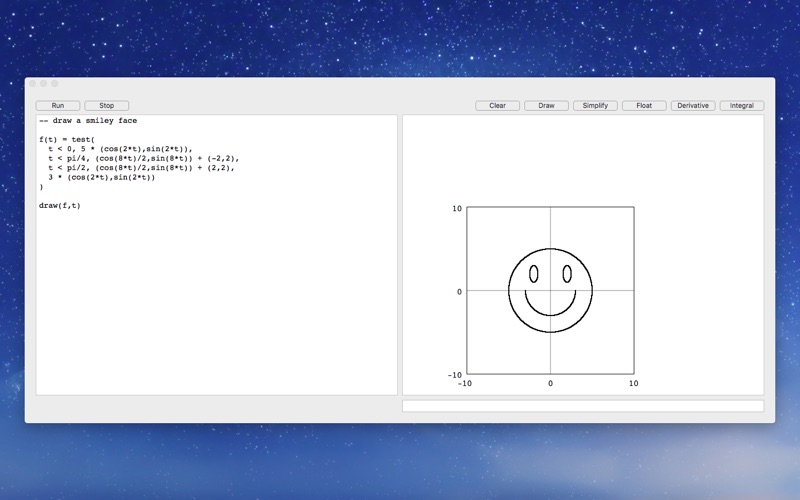Click the "3 * (cos(2*t),sin(2*t))" line
Image resolution: width=800 pixels, height=500 pixels.
[102, 178]
